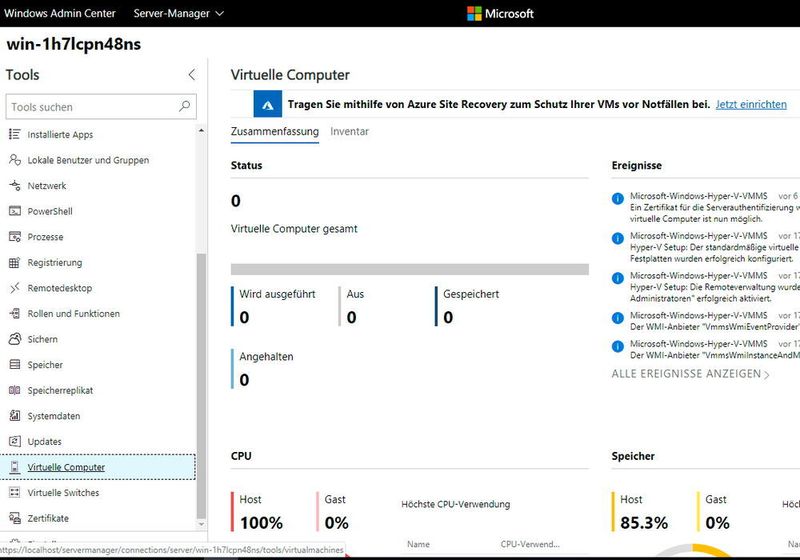Click Virtuelle Computer gesamt label

point(294,229)
